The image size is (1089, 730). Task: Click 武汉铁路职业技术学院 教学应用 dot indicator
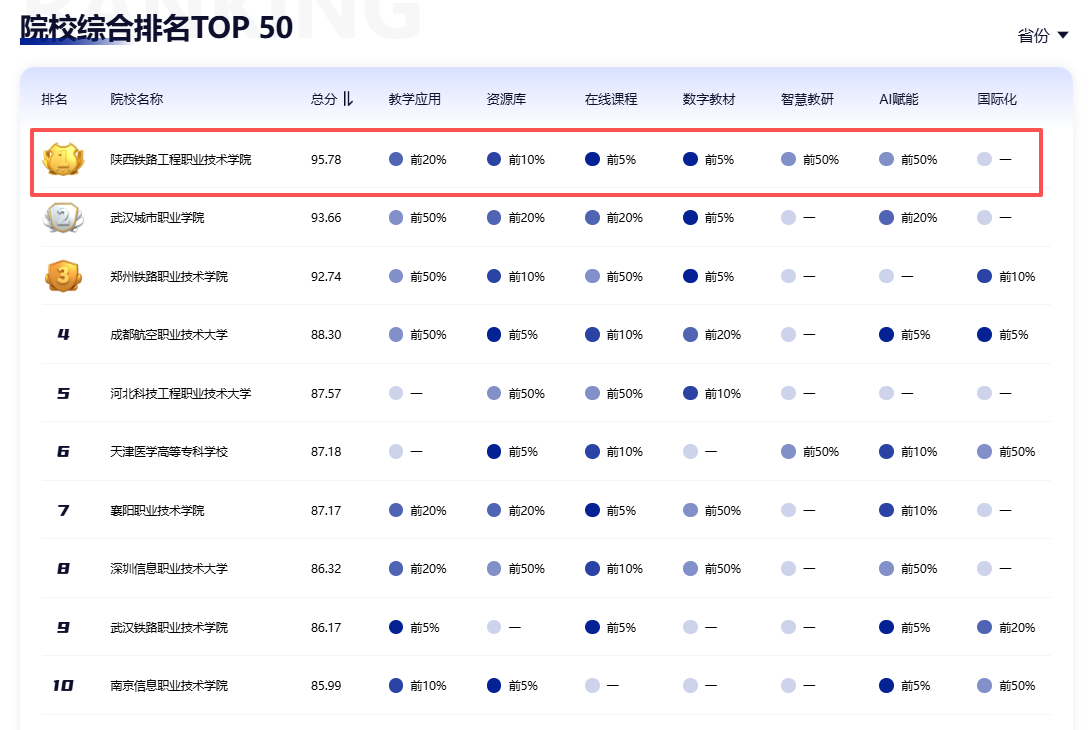tap(396, 627)
